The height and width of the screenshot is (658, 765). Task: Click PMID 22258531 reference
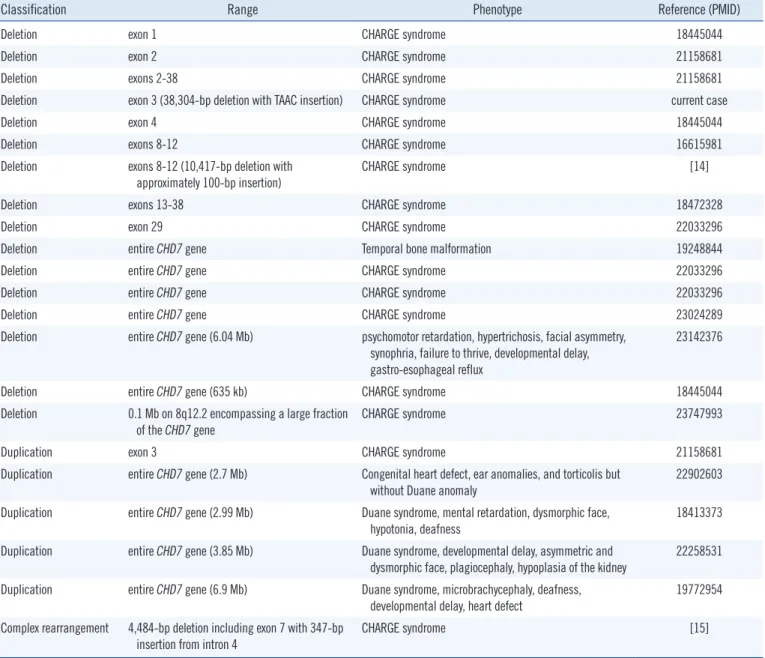[x=699, y=551]
